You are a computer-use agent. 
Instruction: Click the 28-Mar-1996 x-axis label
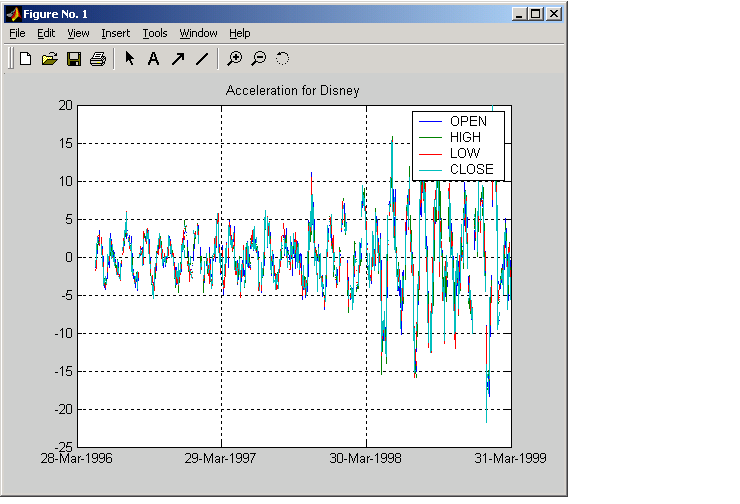tap(76, 458)
